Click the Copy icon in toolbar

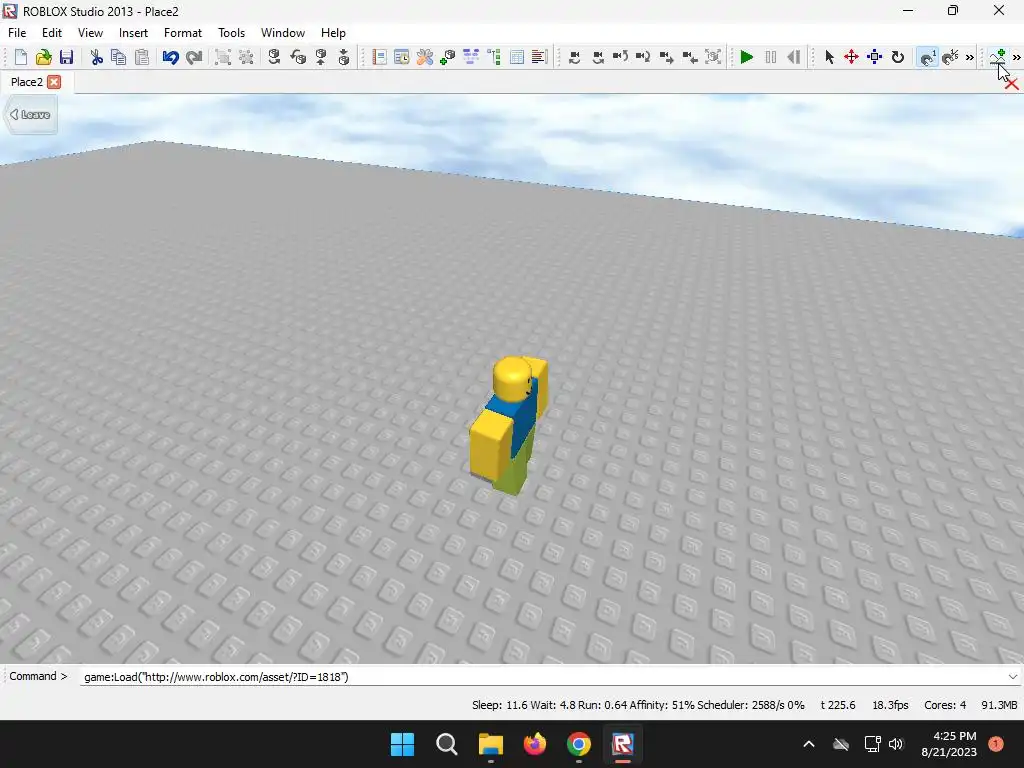coord(119,57)
